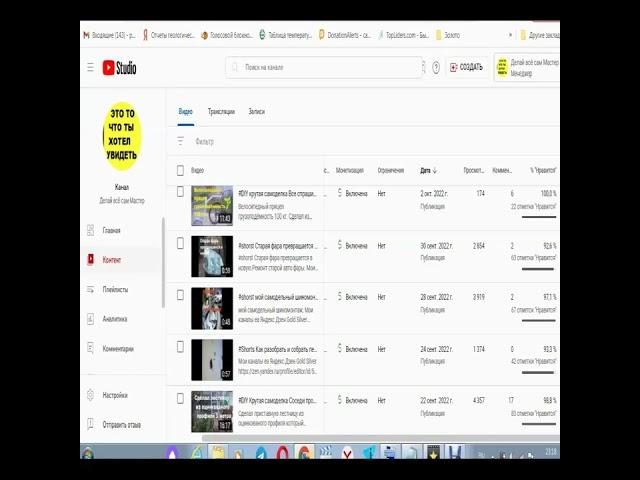Open thumbnail of the 13:43 DIY trailer video
Viewport: 640px width, 480px height.
pos(212,206)
